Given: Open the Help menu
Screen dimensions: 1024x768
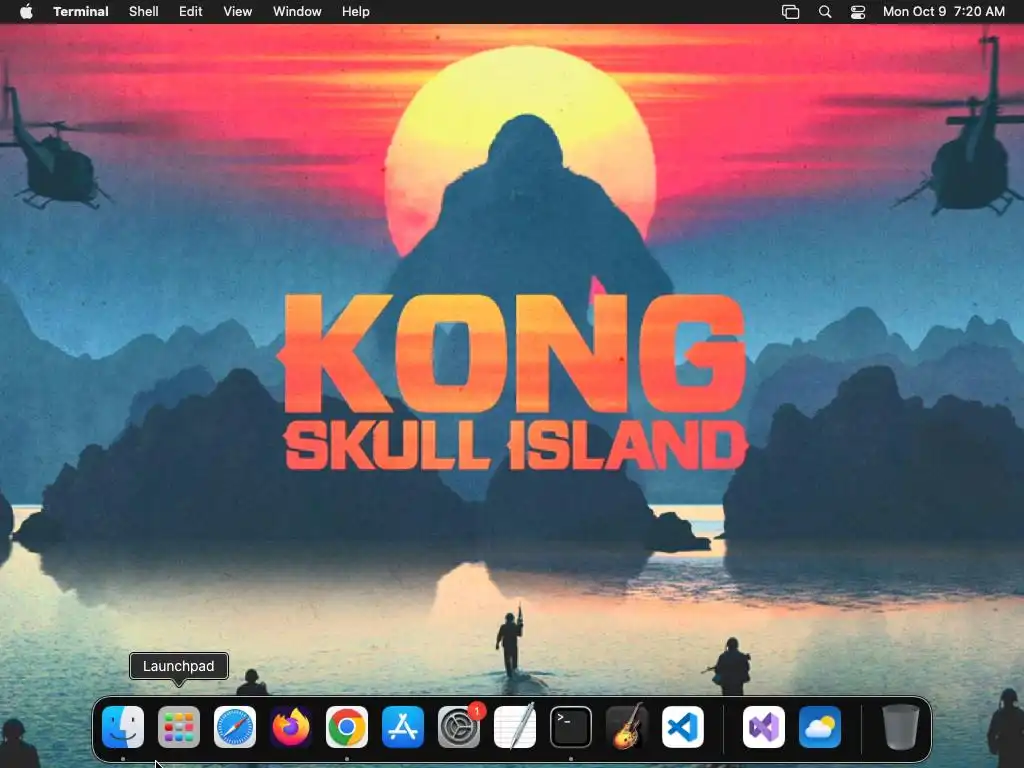Looking at the screenshot, I should [356, 11].
